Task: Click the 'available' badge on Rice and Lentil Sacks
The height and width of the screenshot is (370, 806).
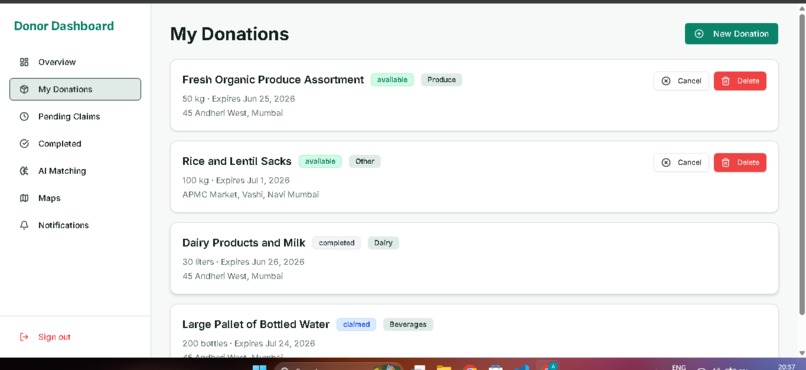Action: 320,161
